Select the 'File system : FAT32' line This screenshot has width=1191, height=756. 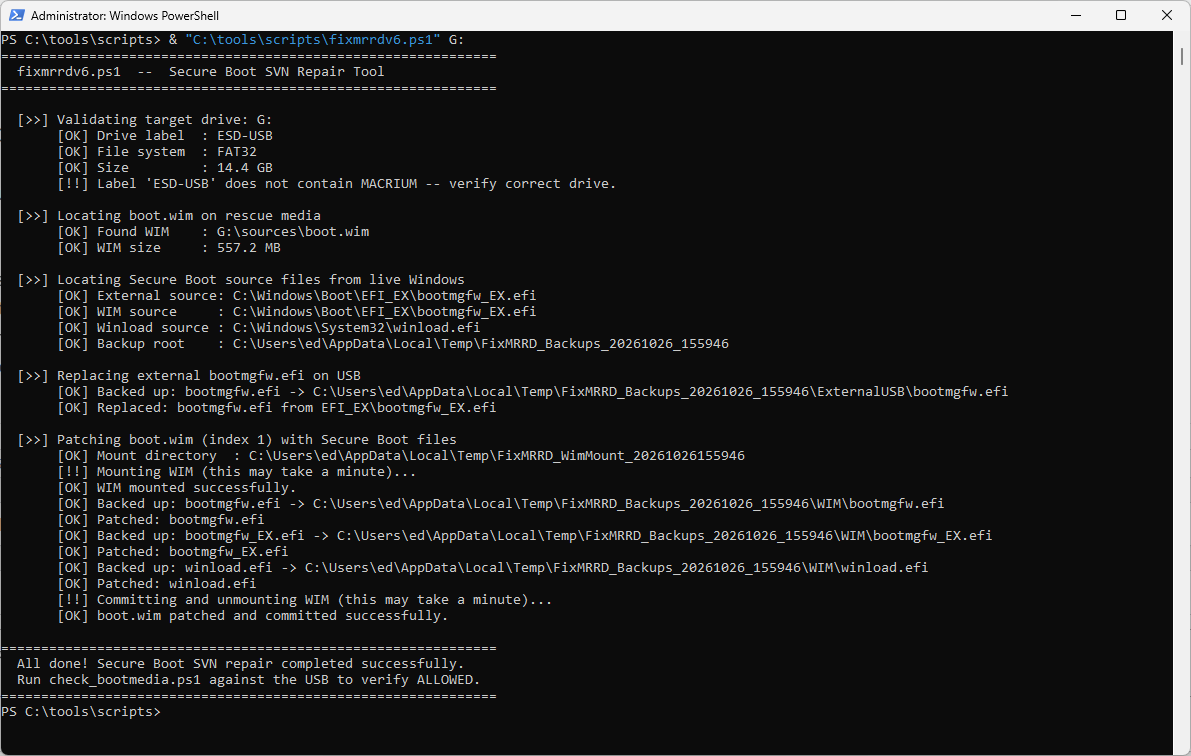157,151
